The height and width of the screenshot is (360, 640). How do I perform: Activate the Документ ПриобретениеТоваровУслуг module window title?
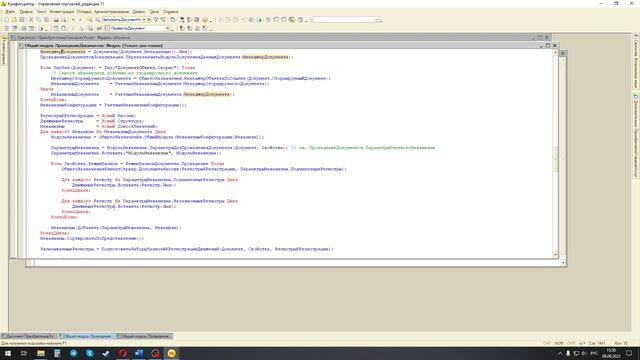pos(73,38)
